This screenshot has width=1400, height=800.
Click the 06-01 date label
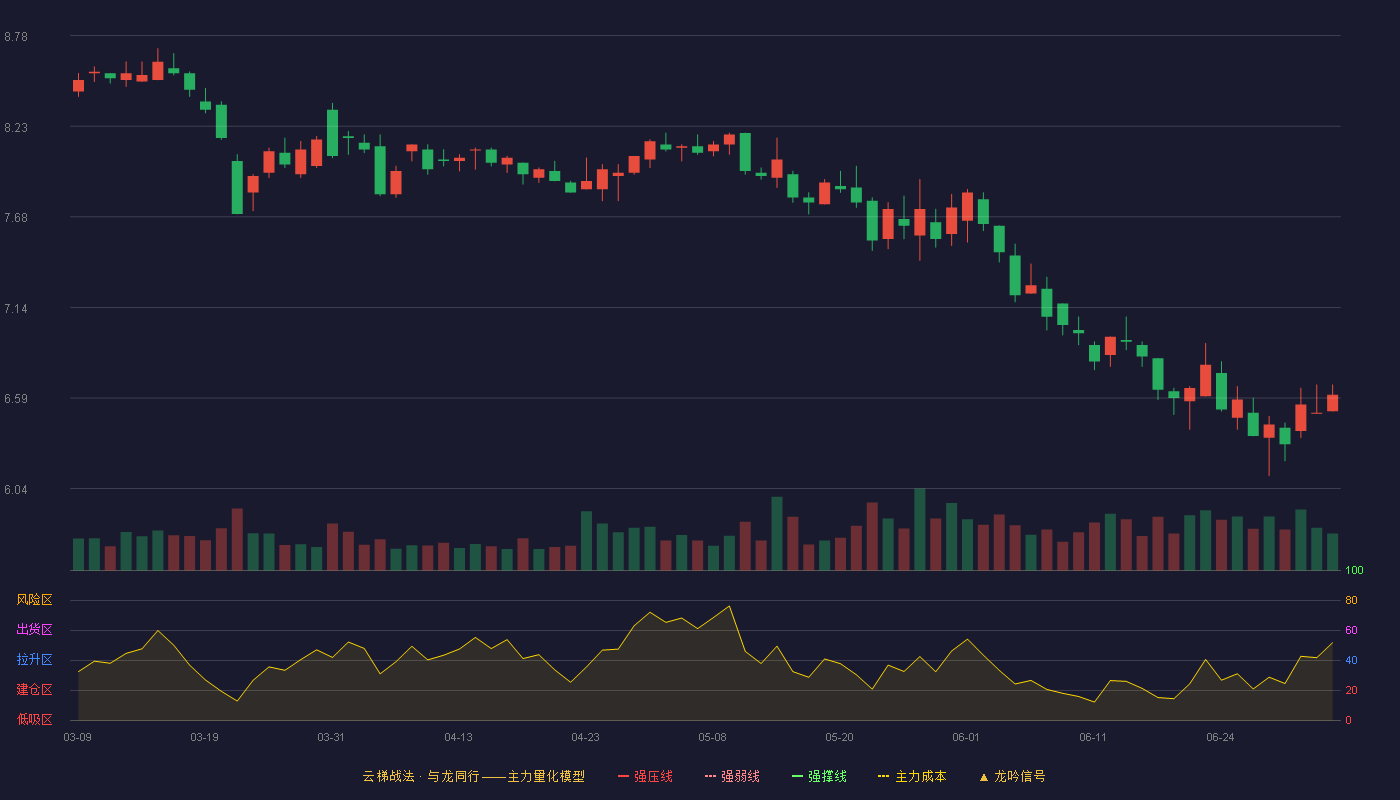pyautogui.click(x=966, y=737)
